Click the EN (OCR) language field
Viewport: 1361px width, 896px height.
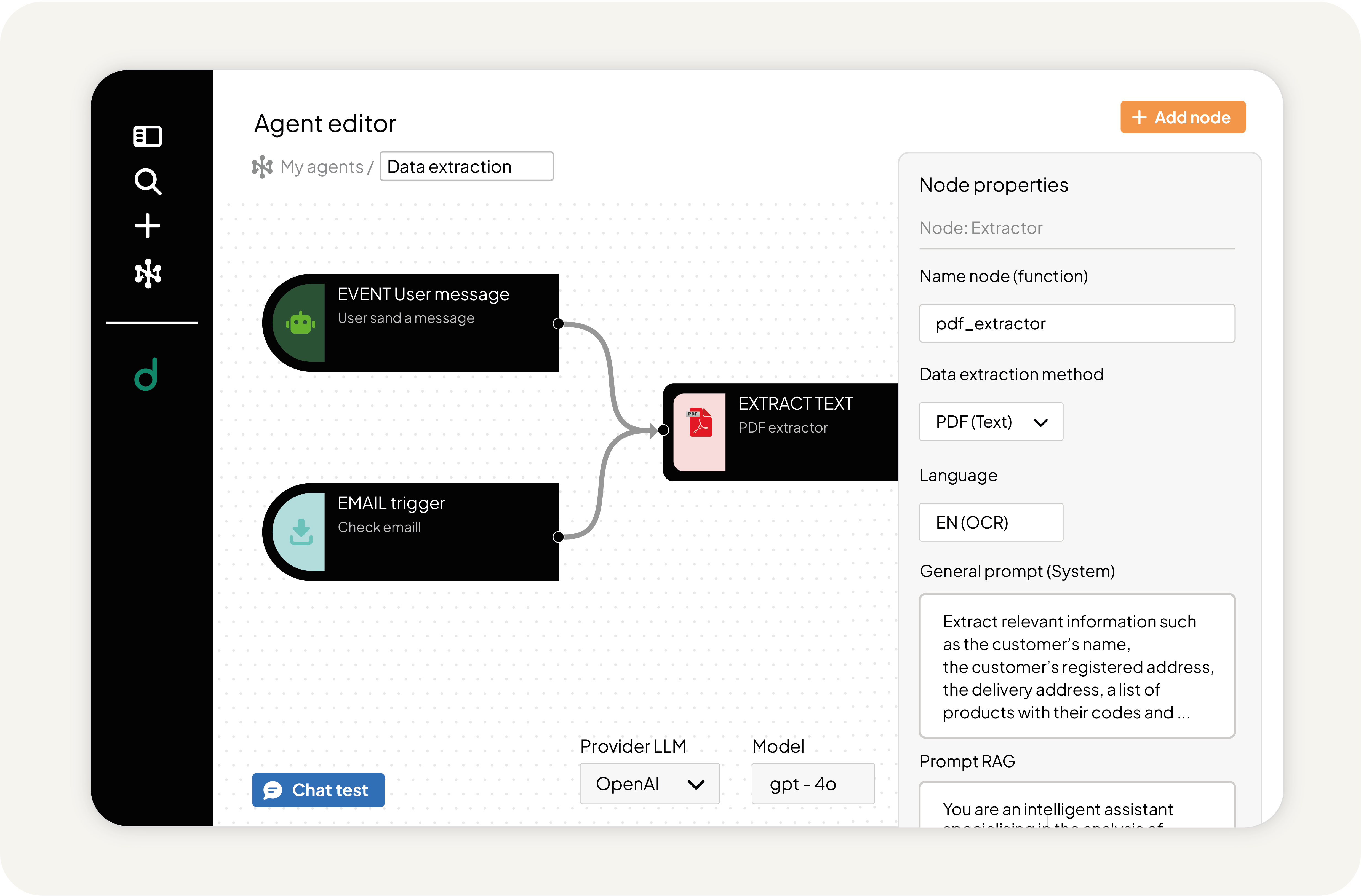click(991, 522)
